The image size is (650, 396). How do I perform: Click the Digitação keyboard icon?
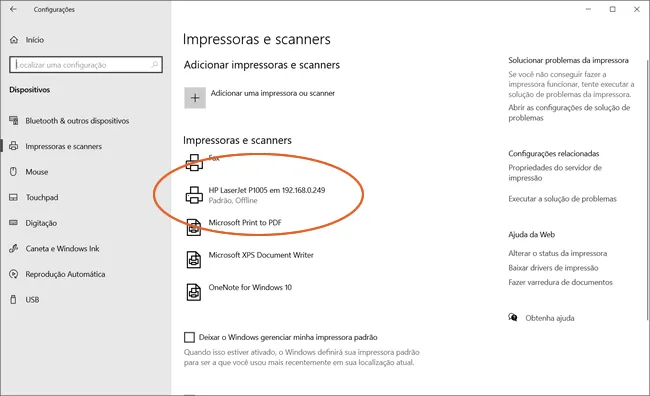coord(14,223)
